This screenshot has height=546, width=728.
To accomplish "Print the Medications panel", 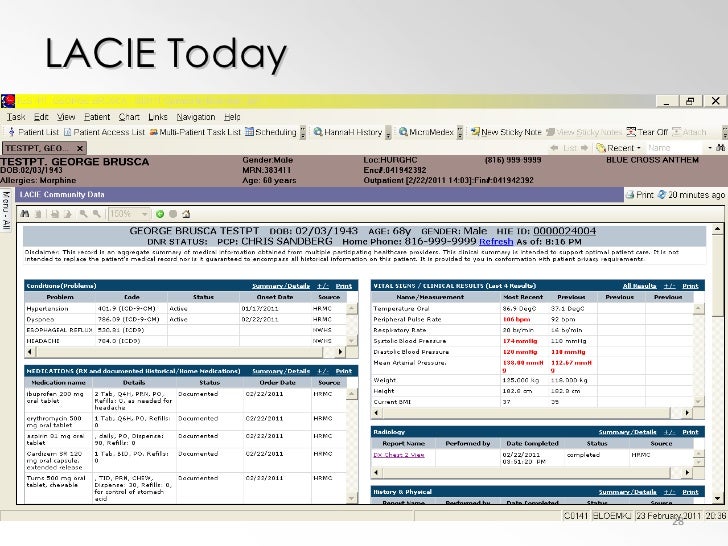I will point(344,371).
